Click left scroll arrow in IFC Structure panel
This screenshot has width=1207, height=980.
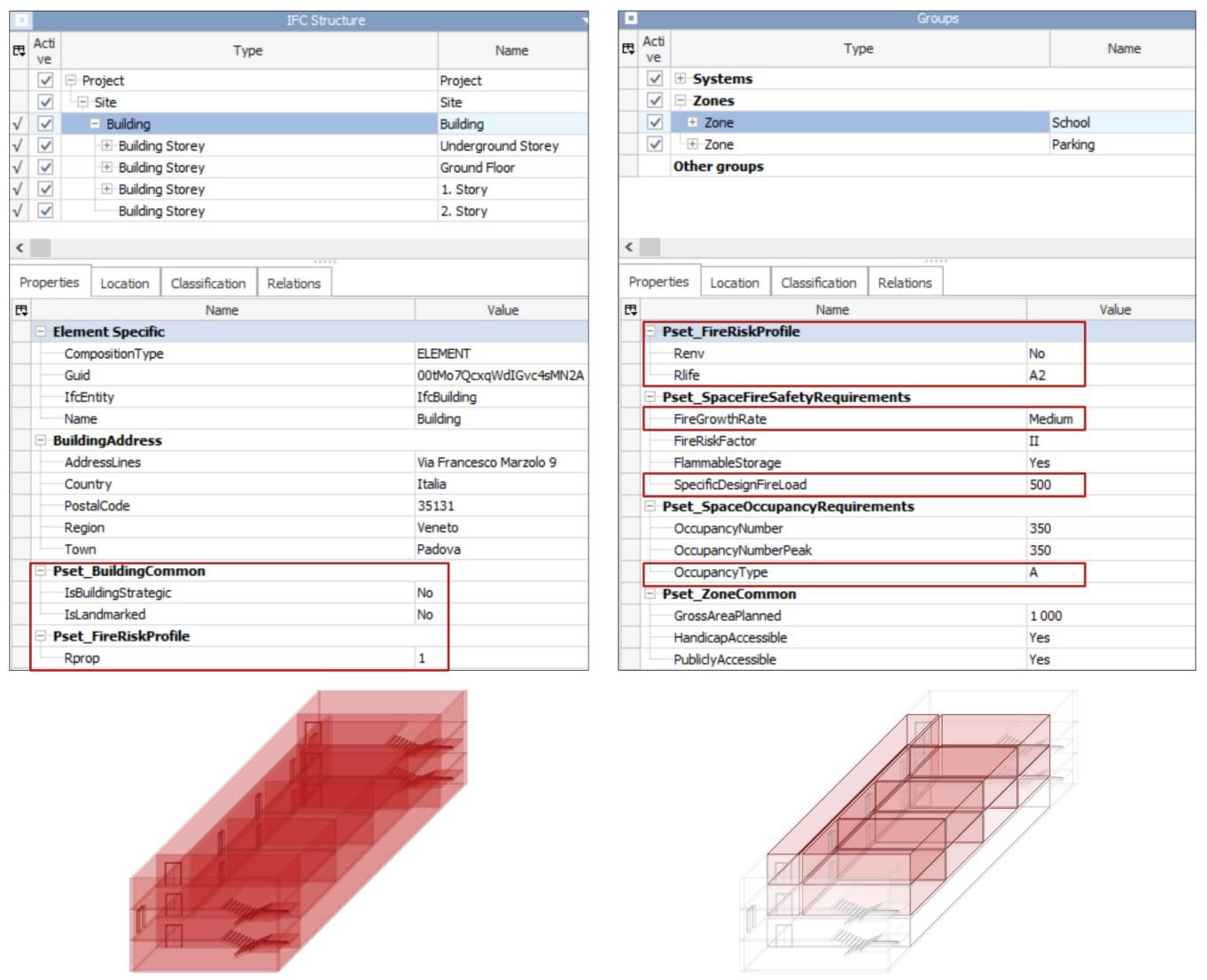[19, 248]
